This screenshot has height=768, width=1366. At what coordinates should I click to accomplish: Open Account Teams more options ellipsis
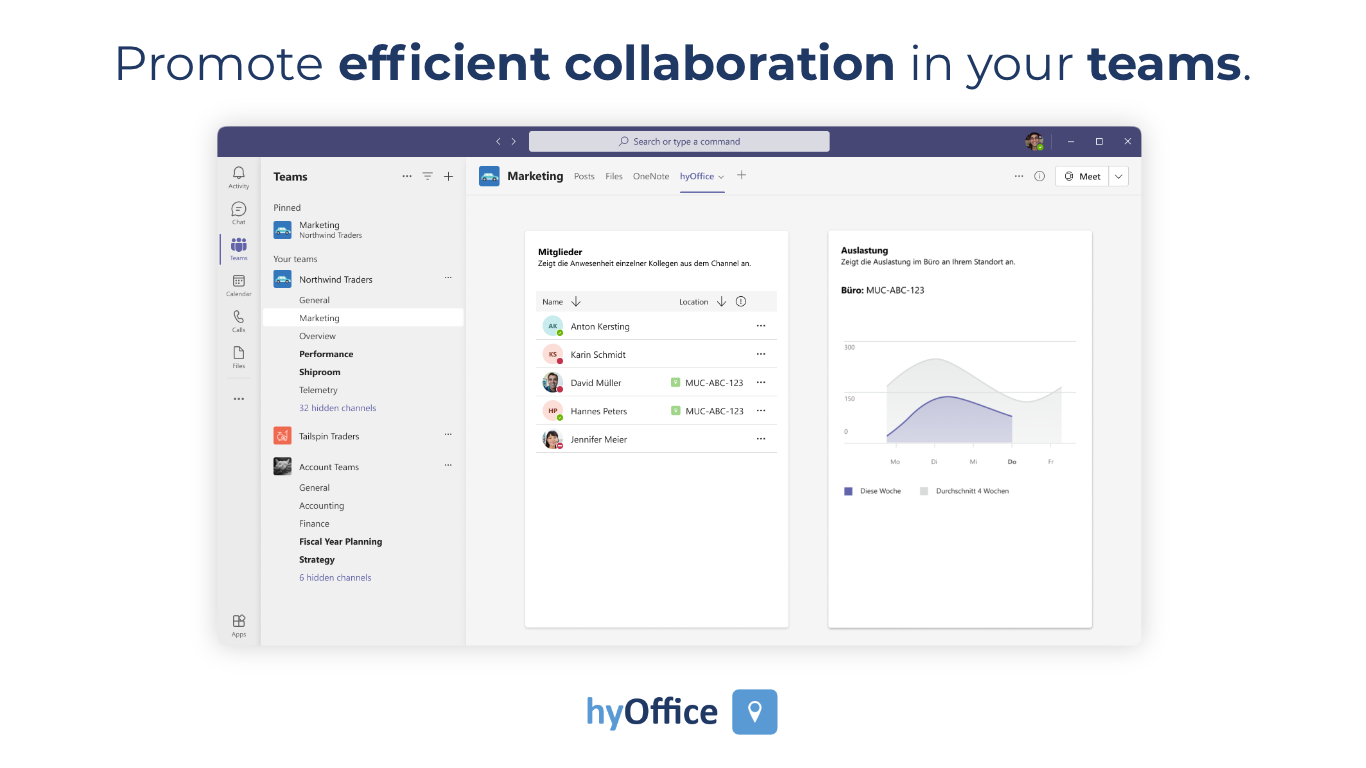(x=448, y=465)
